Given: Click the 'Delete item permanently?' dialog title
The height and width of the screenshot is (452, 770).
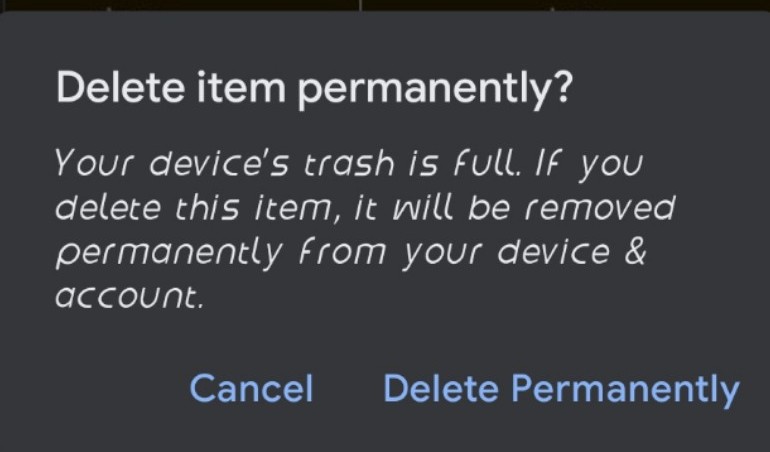Looking at the screenshot, I should (315, 89).
